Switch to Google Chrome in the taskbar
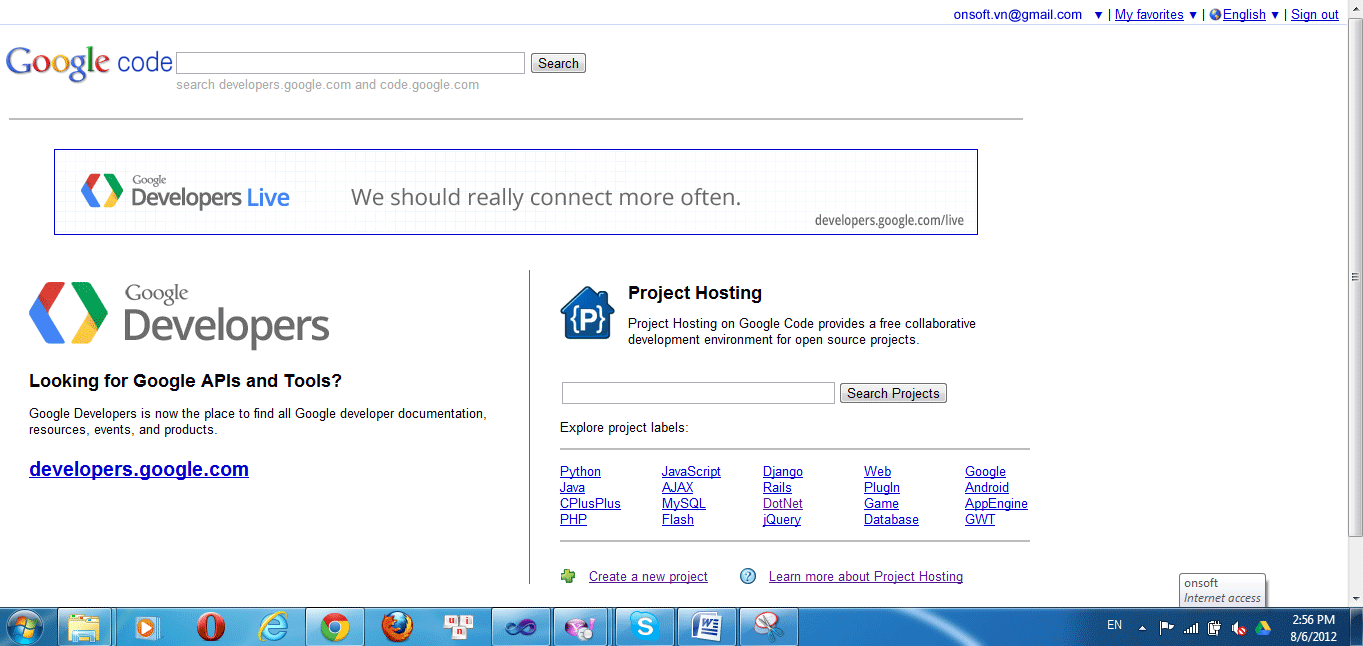Image resolution: width=1363 pixels, height=646 pixels. (x=334, y=627)
